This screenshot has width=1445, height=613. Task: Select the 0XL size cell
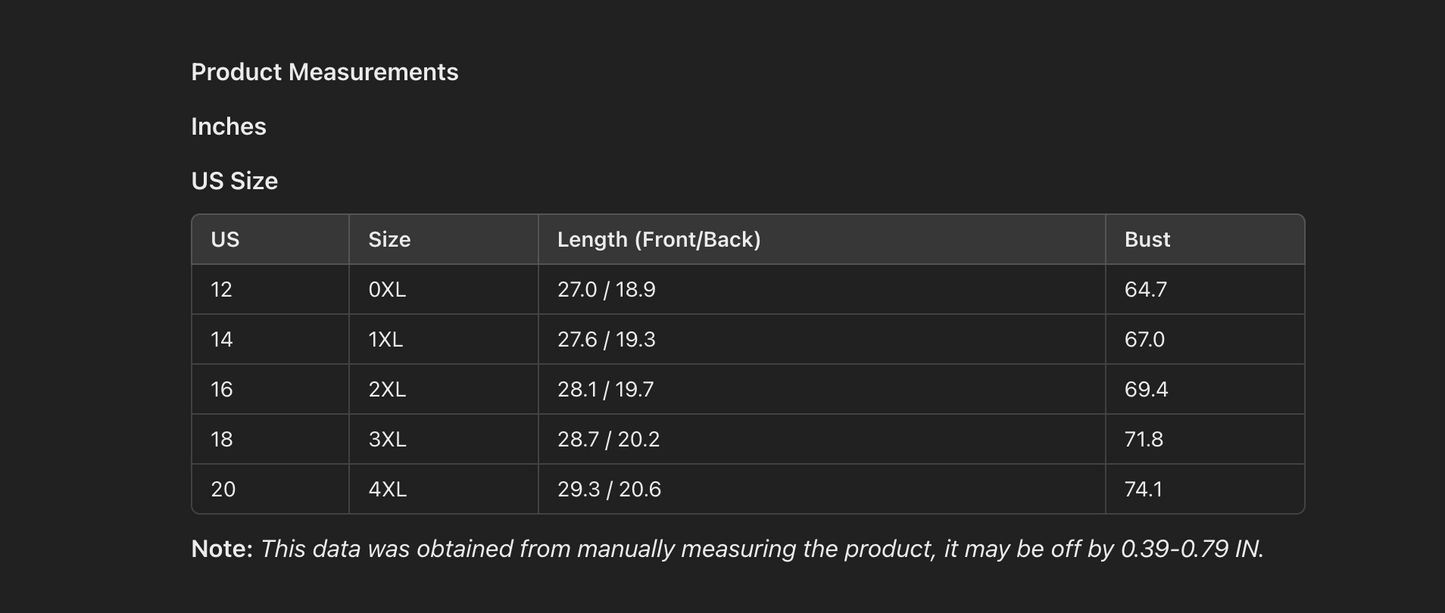(x=387, y=289)
